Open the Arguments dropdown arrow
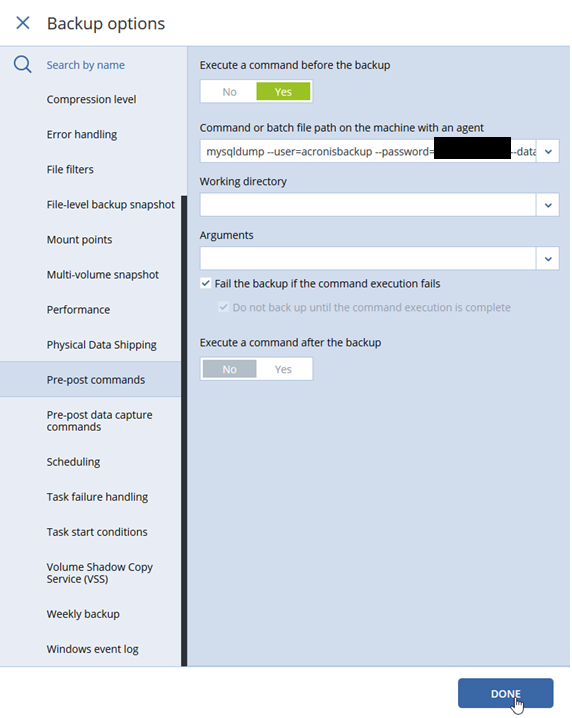The width and height of the screenshot is (572, 718). (548, 259)
